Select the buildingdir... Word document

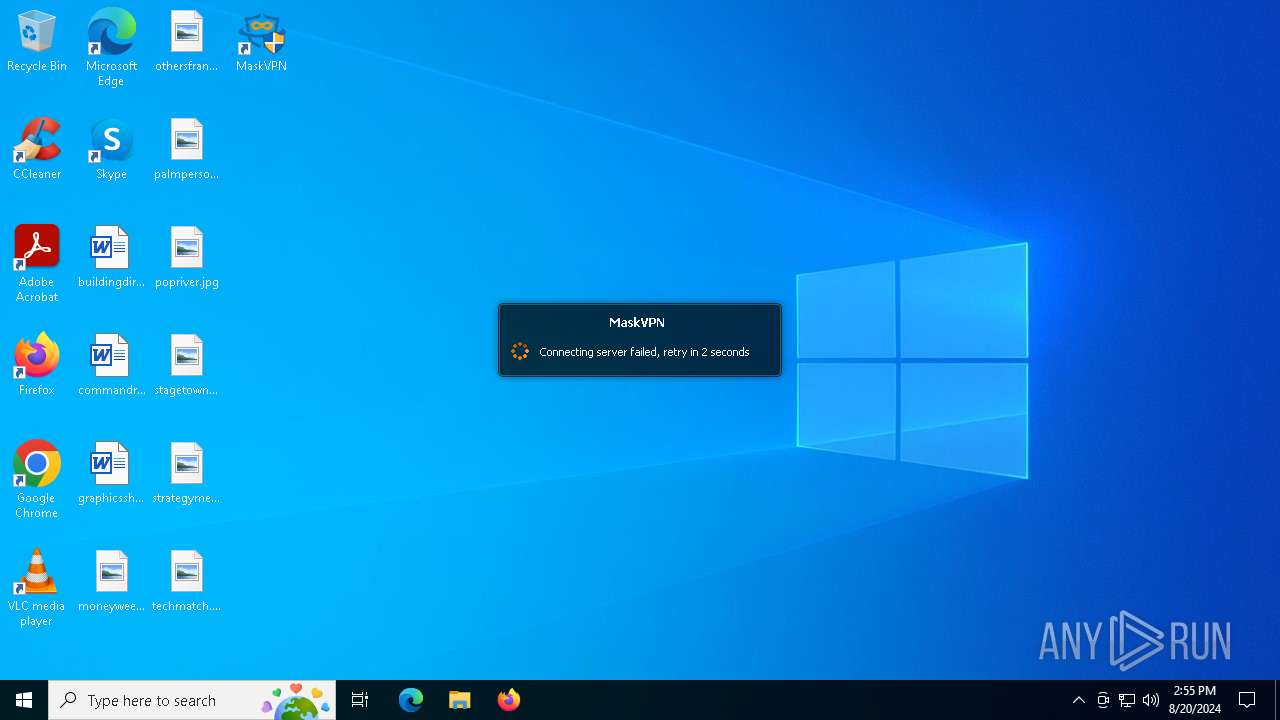click(x=111, y=258)
